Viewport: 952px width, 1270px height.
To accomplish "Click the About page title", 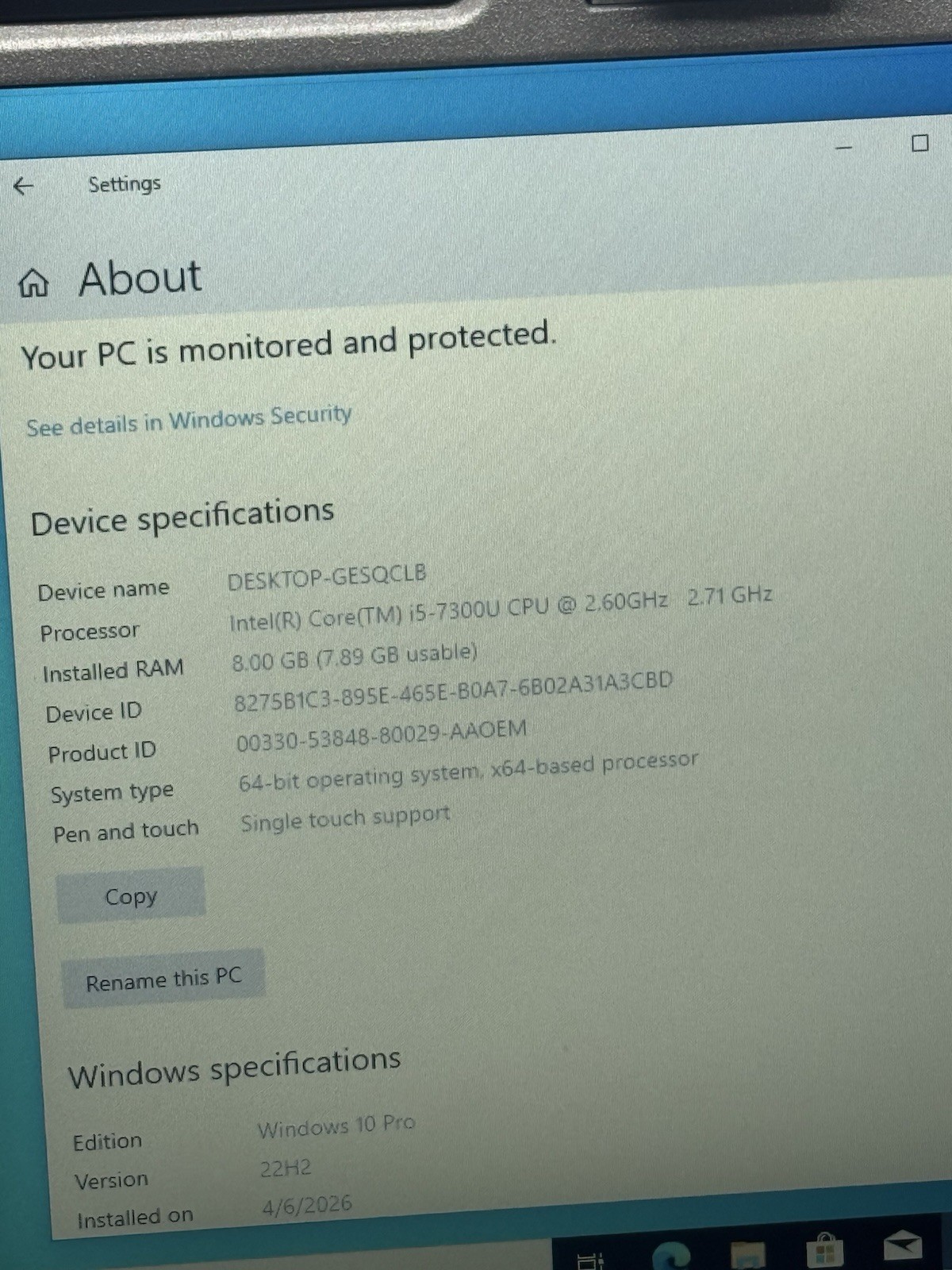I will pos(140,278).
